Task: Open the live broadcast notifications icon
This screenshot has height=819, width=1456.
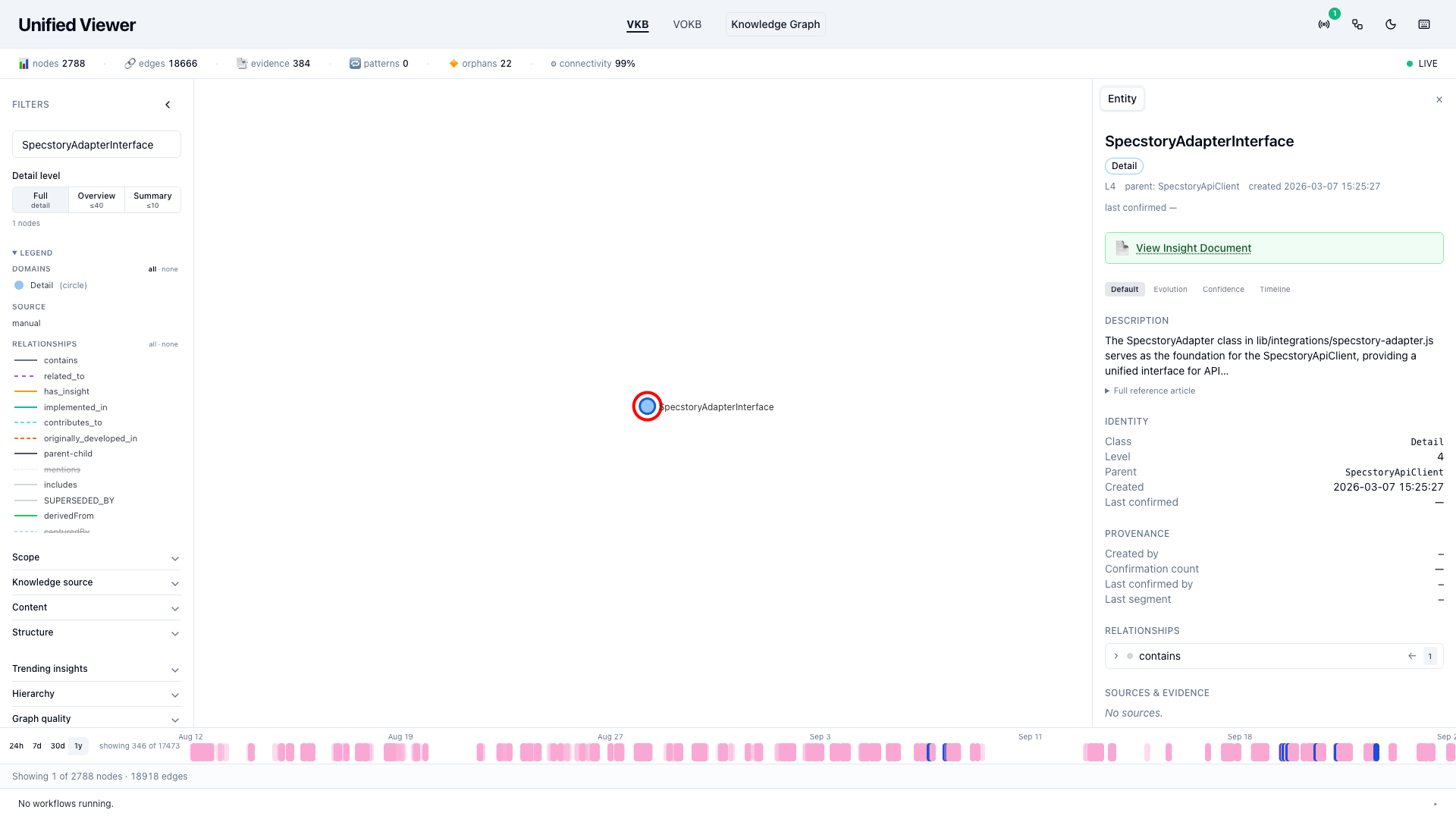Action: click(x=1324, y=24)
